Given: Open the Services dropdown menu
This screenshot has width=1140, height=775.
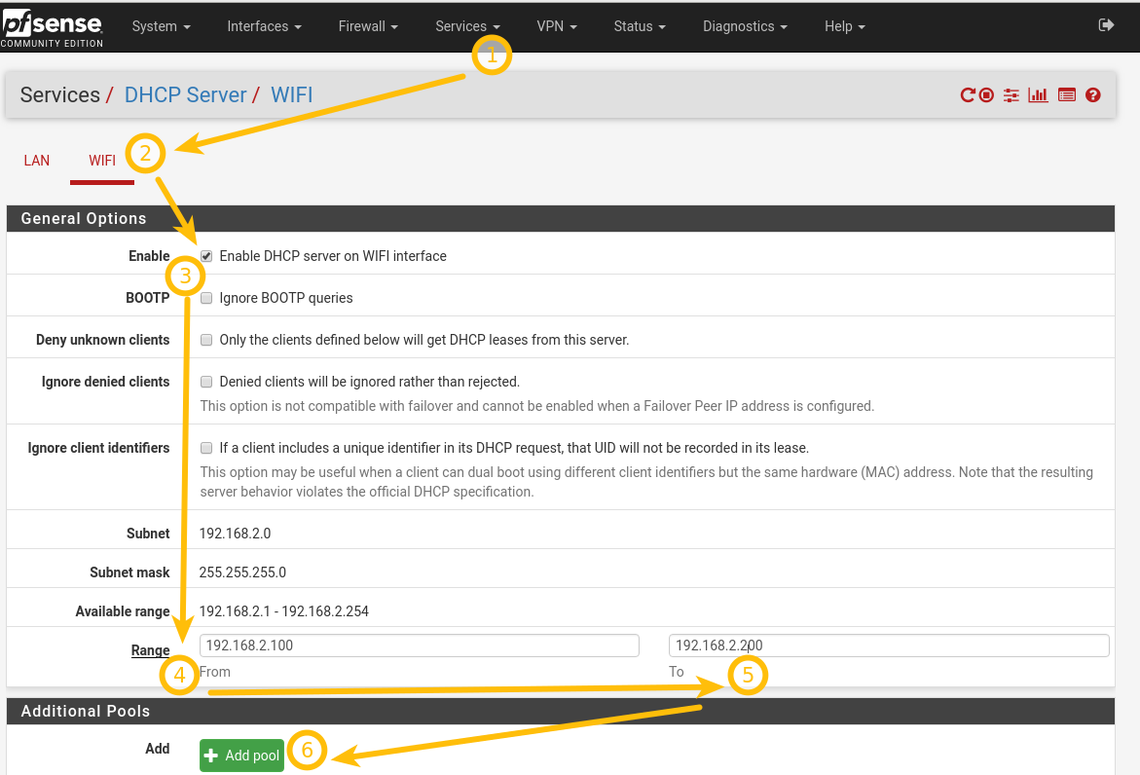Looking at the screenshot, I should [x=467, y=26].
